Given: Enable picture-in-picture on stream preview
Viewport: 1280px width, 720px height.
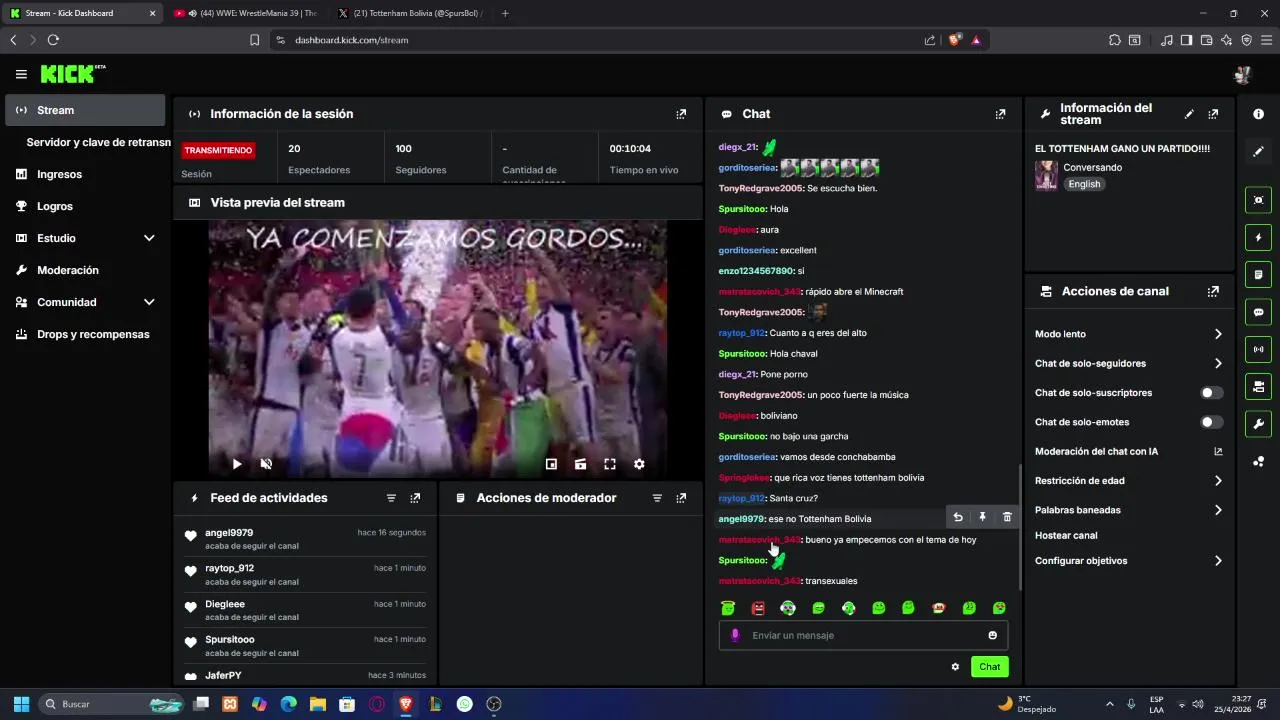Looking at the screenshot, I should pyautogui.click(x=551, y=464).
